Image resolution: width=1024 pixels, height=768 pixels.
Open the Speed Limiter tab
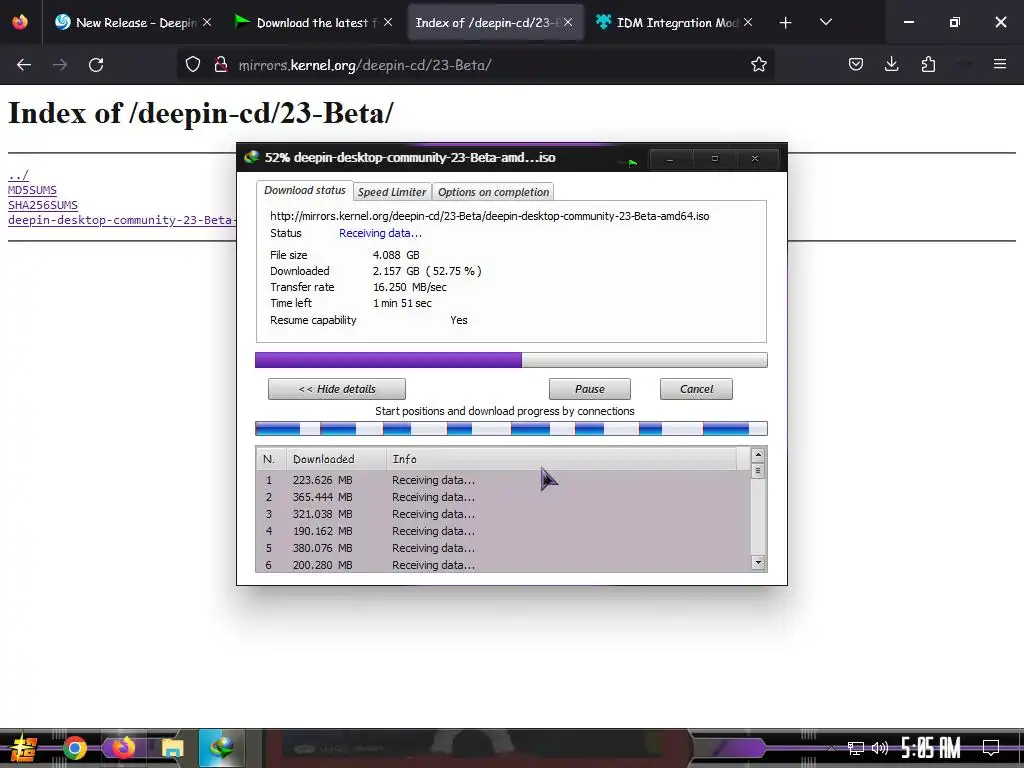tap(392, 192)
